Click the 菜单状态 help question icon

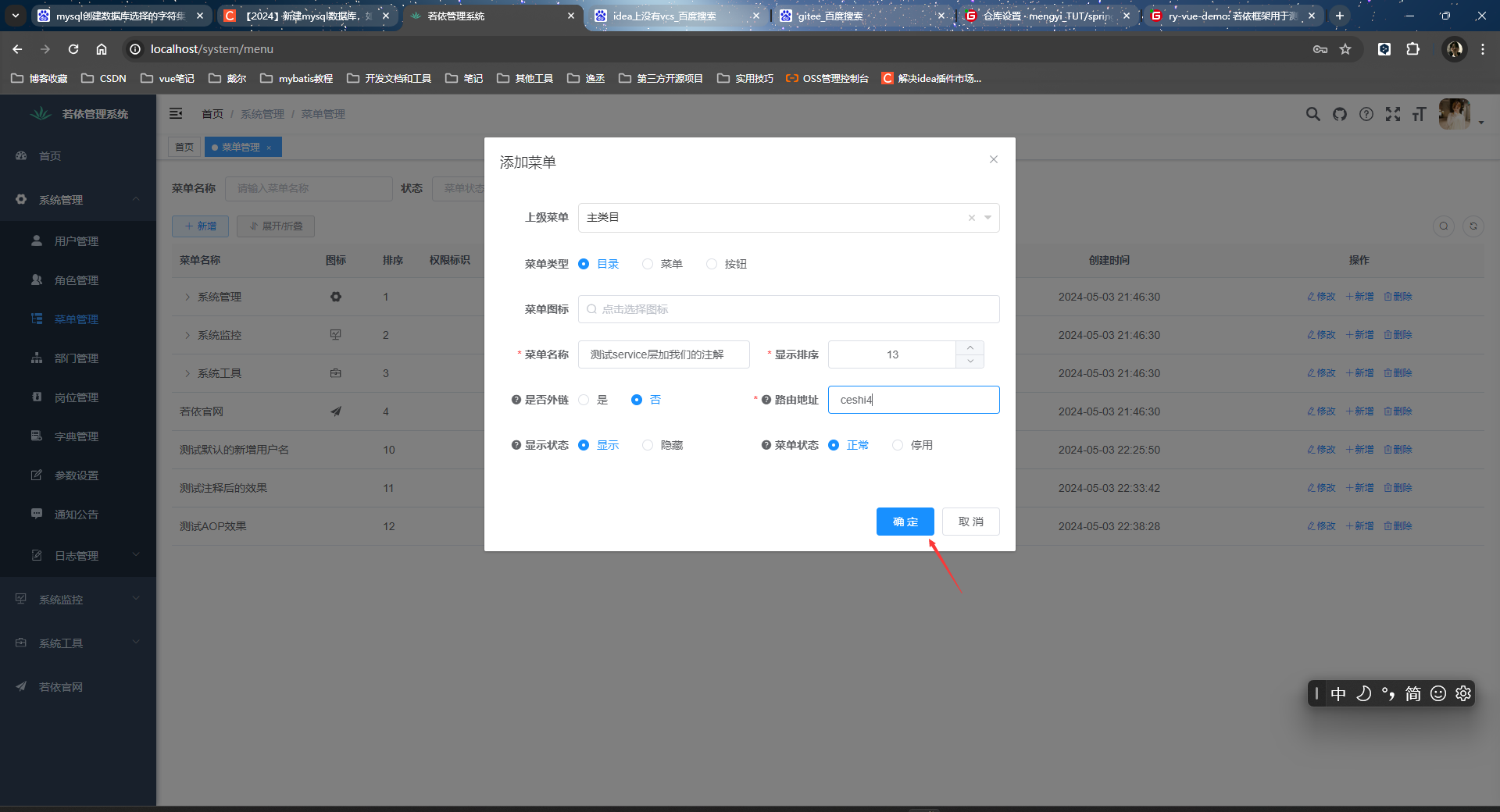pyautogui.click(x=766, y=445)
